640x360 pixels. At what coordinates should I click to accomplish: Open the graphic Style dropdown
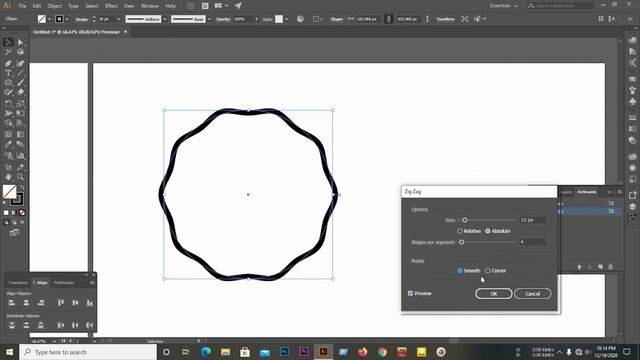[287, 19]
